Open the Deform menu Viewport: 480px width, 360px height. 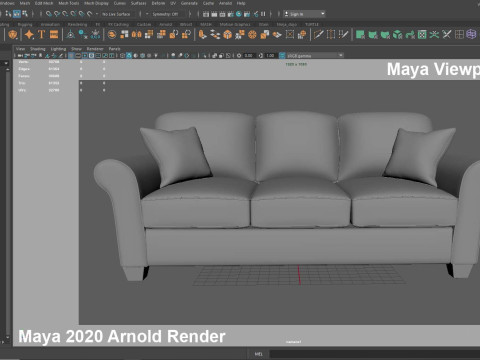click(158, 3)
